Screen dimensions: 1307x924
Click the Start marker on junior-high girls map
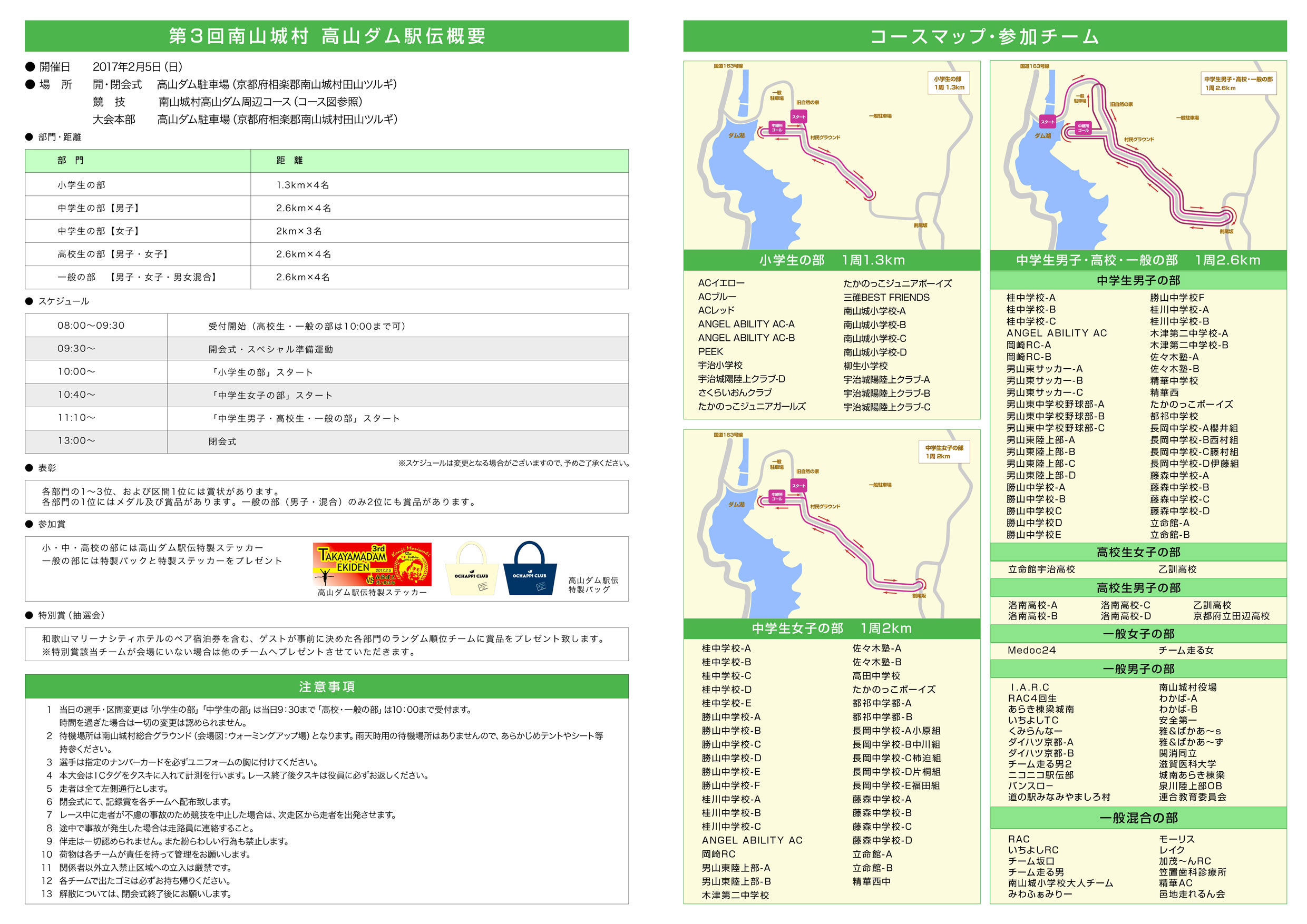(798, 485)
